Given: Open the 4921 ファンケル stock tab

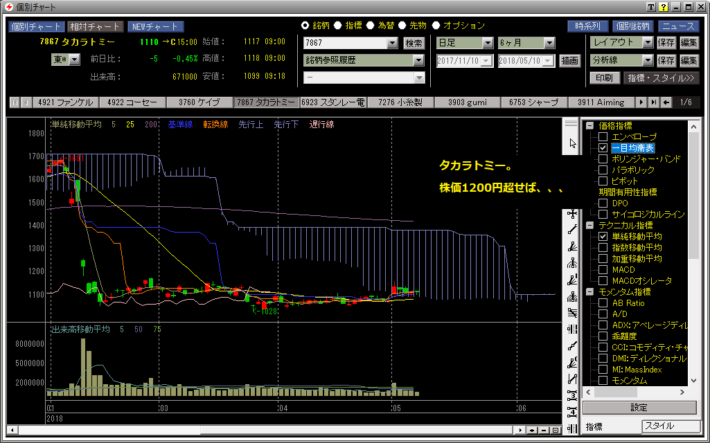Looking at the screenshot, I should pyautogui.click(x=65, y=102).
